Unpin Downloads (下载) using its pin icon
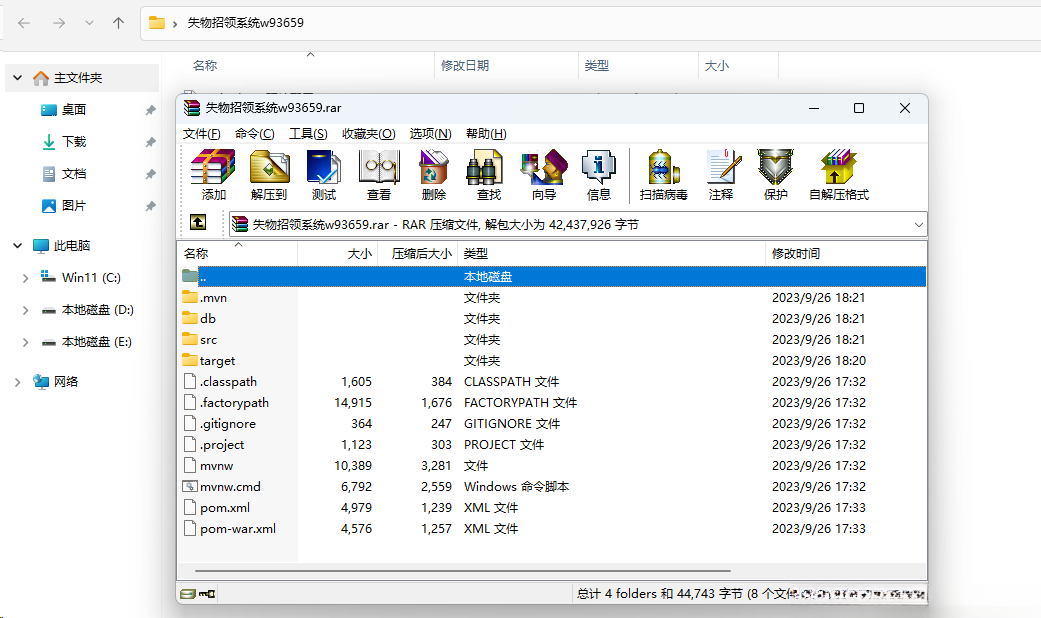The width and height of the screenshot is (1041, 618). 150,142
